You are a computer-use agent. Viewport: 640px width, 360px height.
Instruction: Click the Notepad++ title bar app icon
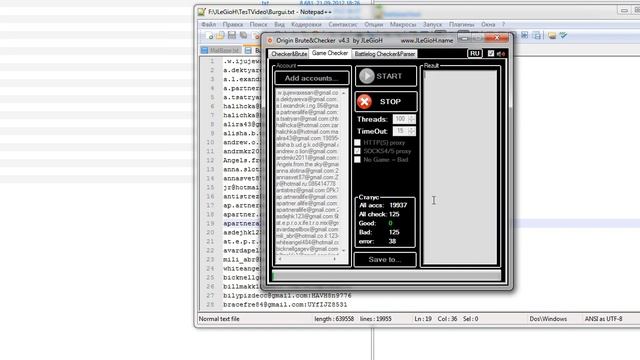point(202,12)
